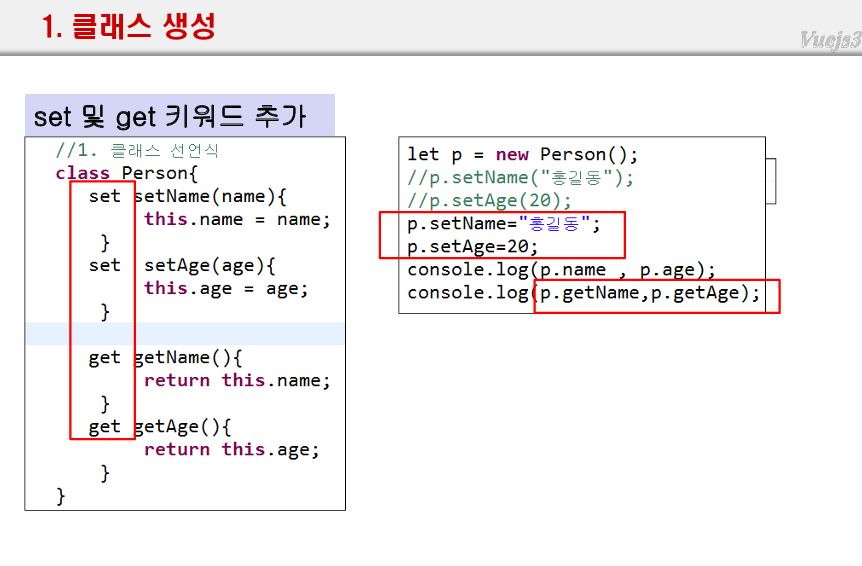Click the "p.setAge=20;" assignment
The image size is (862, 566).
[x=472, y=247]
